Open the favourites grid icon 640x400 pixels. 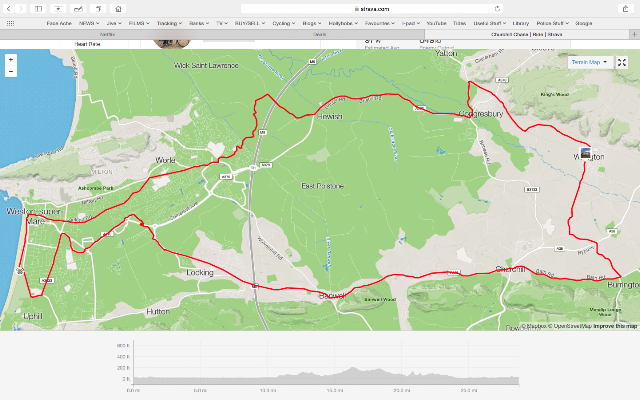11,23
